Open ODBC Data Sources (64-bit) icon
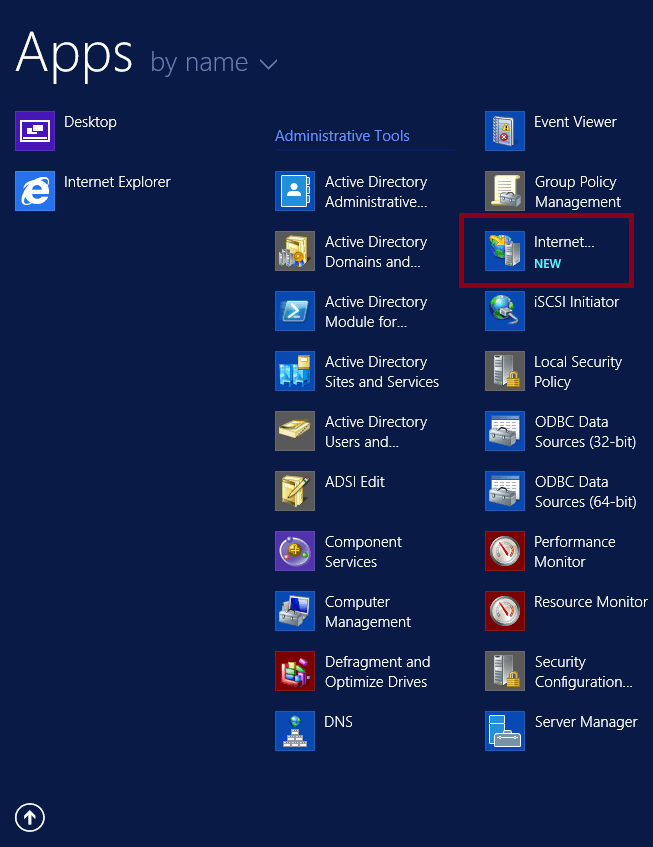 pyautogui.click(x=505, y=490)
